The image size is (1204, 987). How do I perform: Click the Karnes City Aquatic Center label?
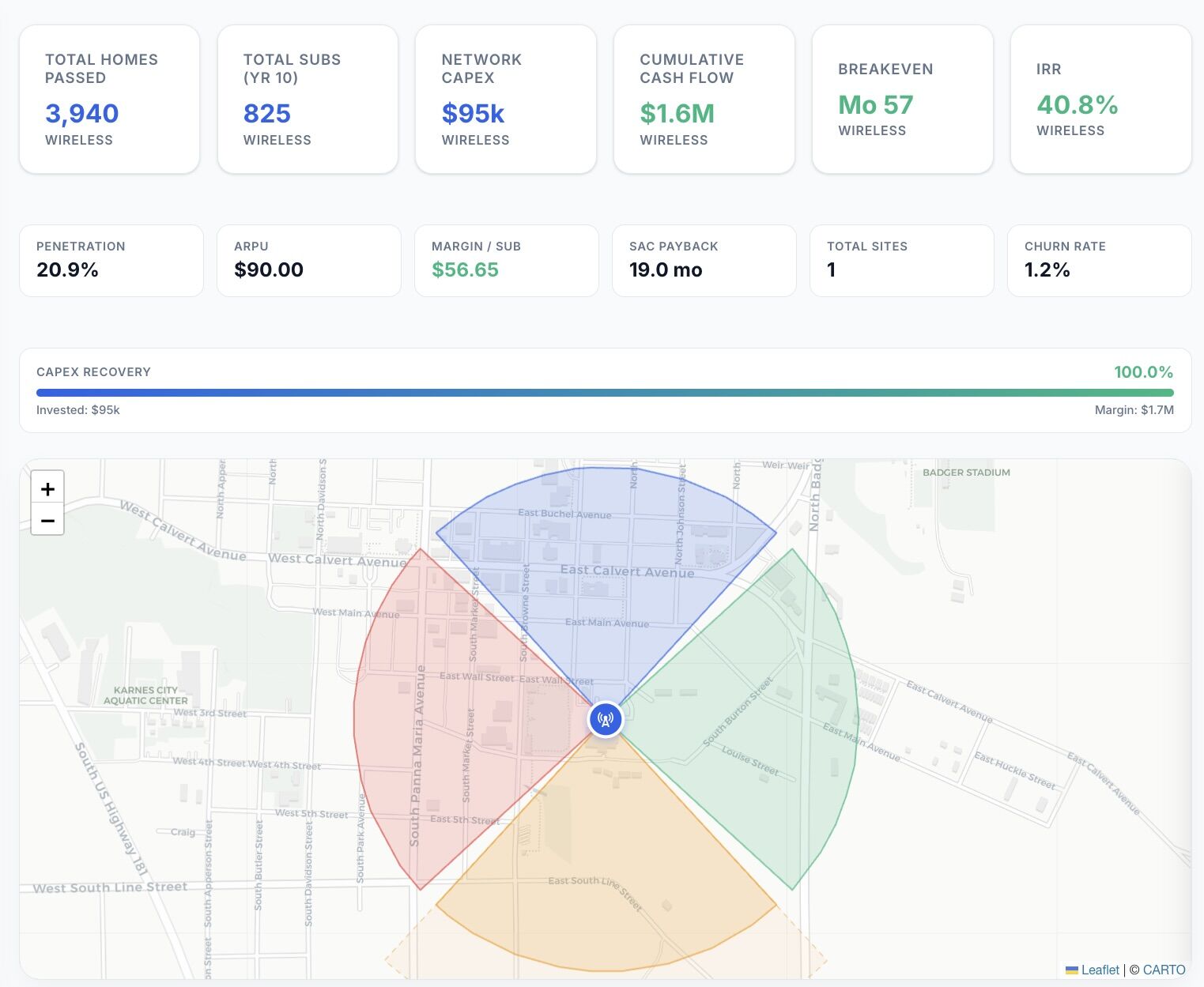(x=145, y=695)
